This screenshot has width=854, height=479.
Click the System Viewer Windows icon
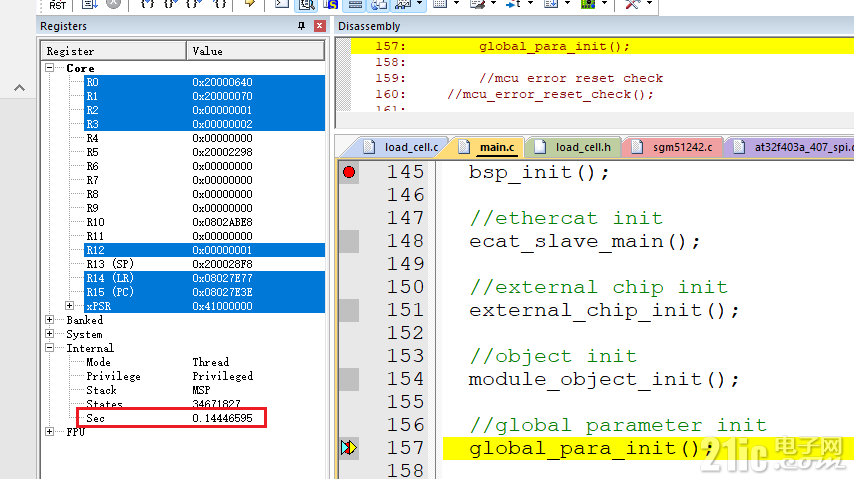click(588, 4)
